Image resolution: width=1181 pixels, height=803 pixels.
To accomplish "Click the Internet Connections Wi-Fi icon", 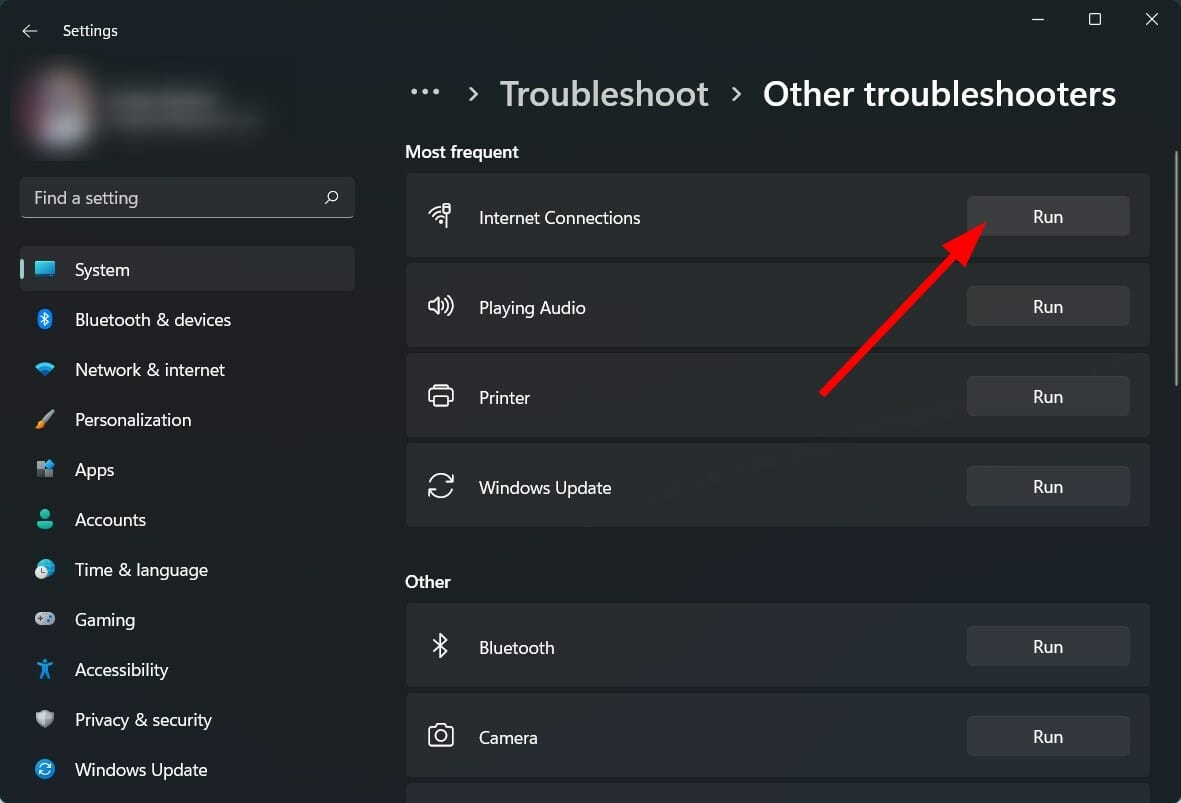I will [x=441, y=216].
